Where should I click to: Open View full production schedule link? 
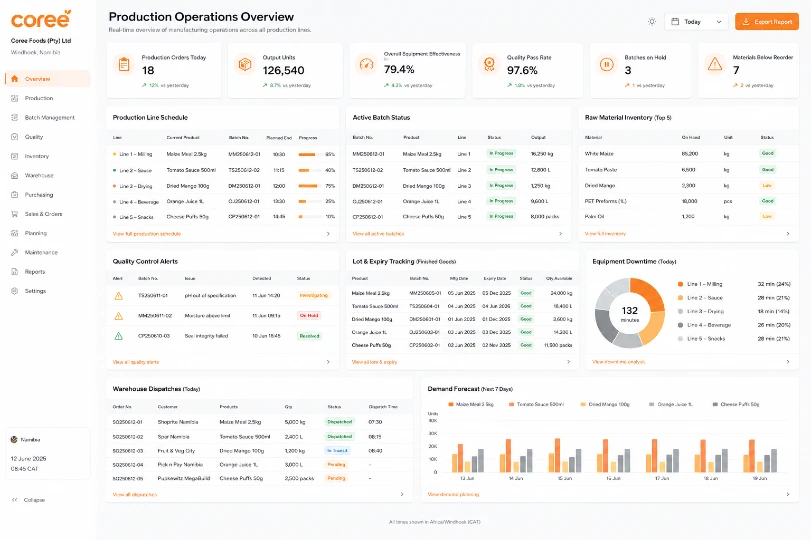click(147, 234)
